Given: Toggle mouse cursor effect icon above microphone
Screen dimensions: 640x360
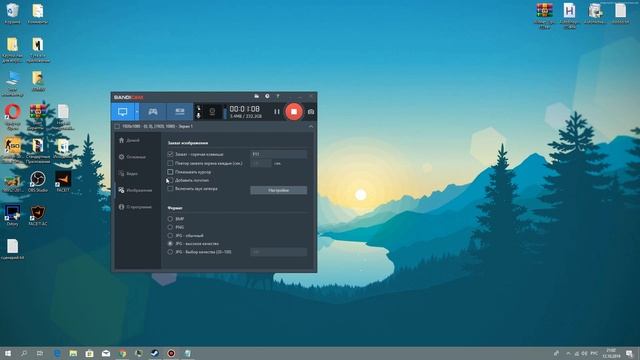Looking at the screenshot, I should (199, 108).
